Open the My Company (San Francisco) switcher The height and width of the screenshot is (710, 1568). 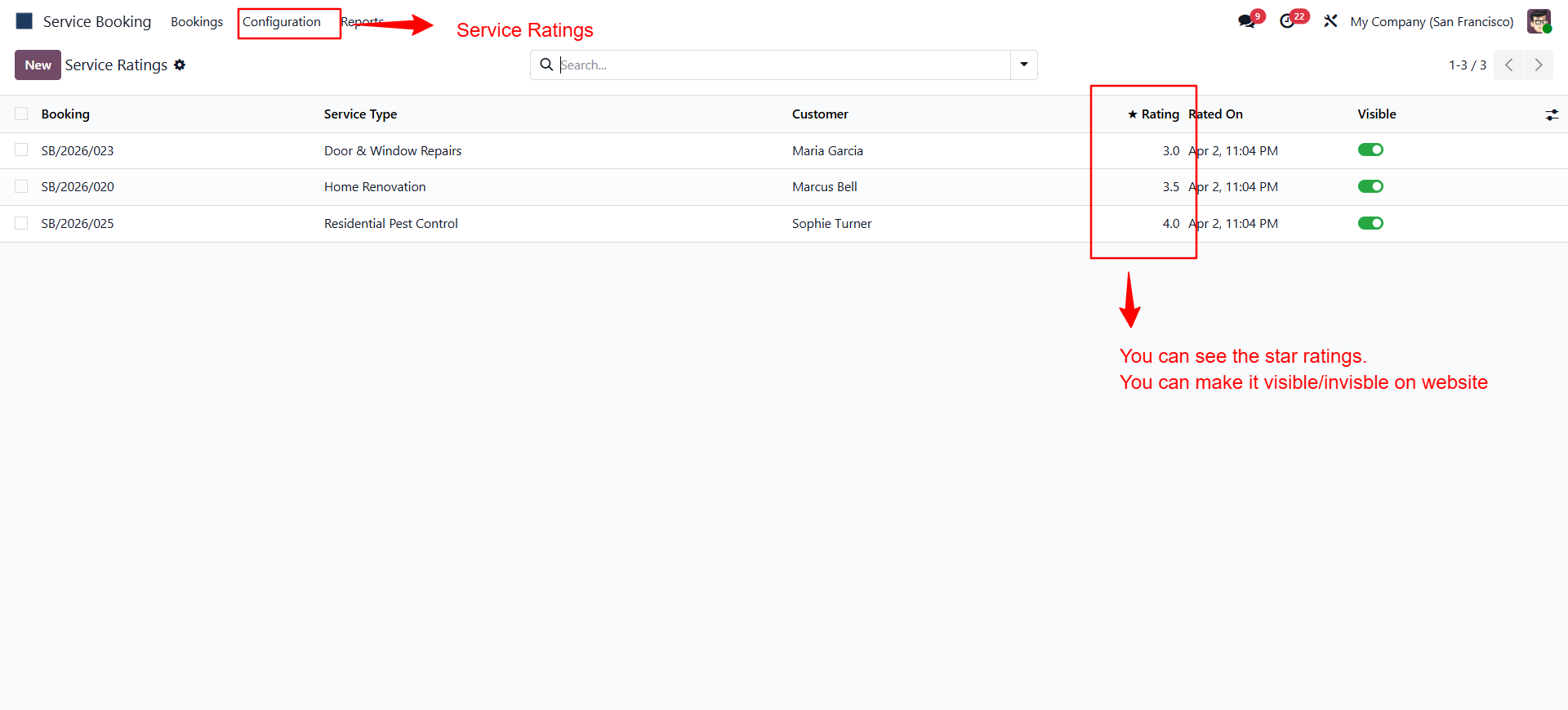[x=1432, y=21]
